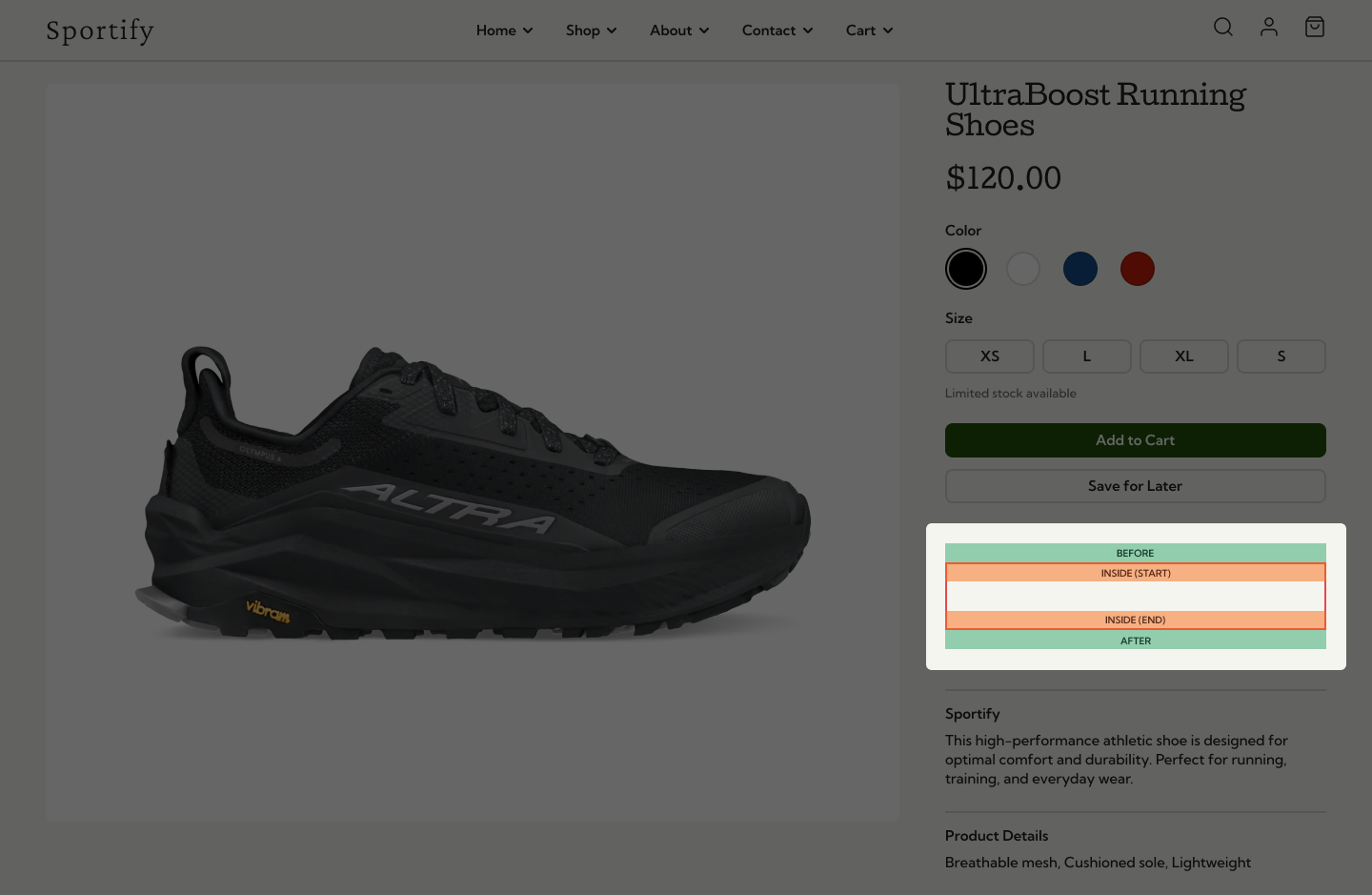
Task: Open the search icon in header
Action: (x=1223, y=27)
